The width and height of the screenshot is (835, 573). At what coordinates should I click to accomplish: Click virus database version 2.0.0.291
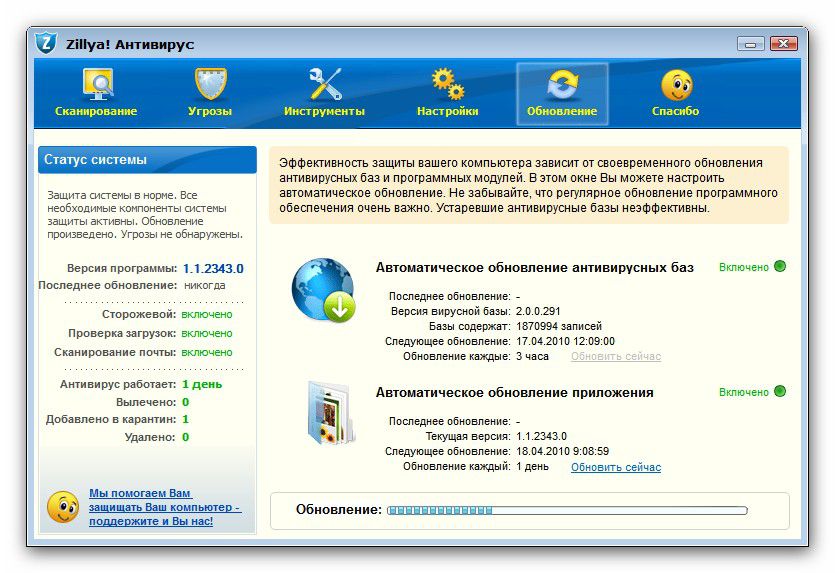(538, 312)
